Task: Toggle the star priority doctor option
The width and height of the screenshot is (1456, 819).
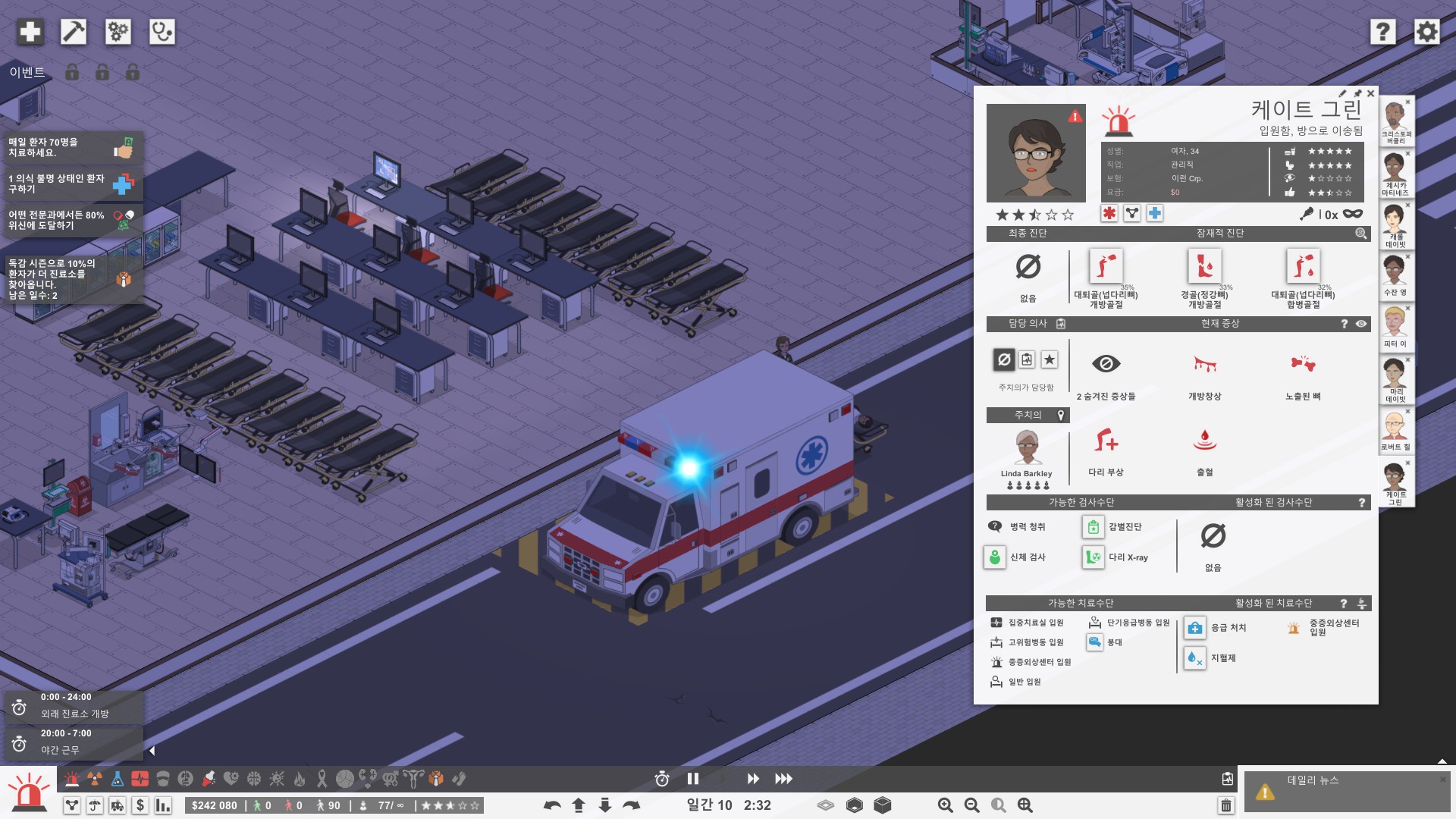Action: tap(1049, 359)
